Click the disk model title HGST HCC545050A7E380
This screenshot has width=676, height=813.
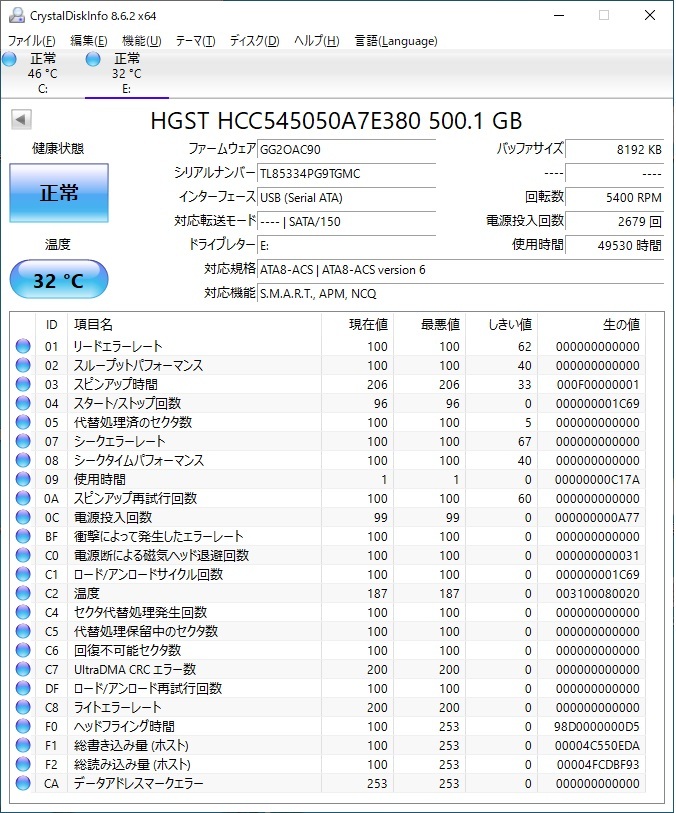point(336,121)
